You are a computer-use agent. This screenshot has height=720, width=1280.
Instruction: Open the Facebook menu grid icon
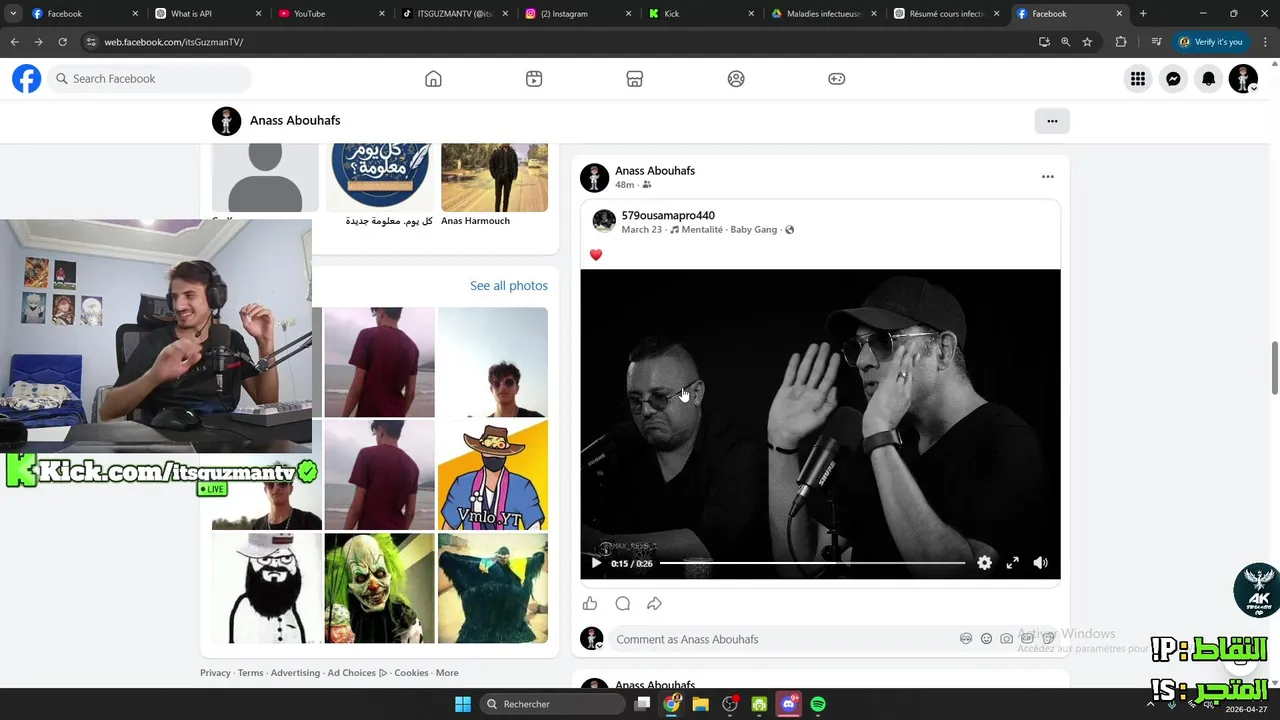[x=1138, y=79]
